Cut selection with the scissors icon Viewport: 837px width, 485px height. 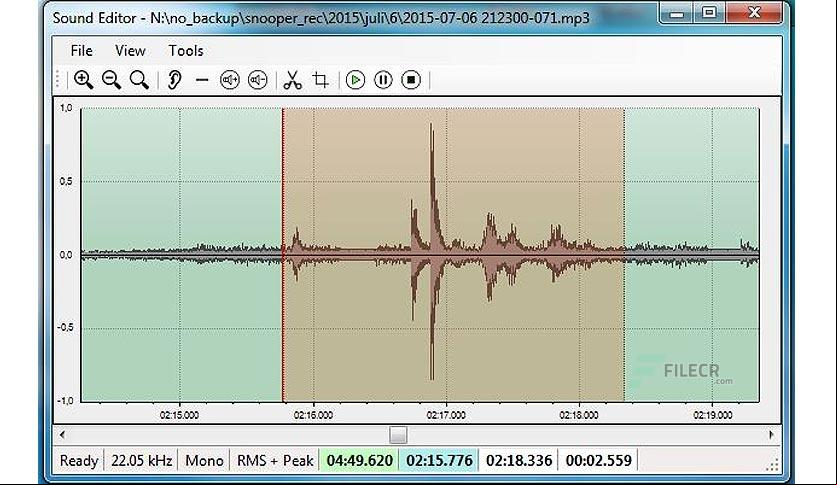292,80
